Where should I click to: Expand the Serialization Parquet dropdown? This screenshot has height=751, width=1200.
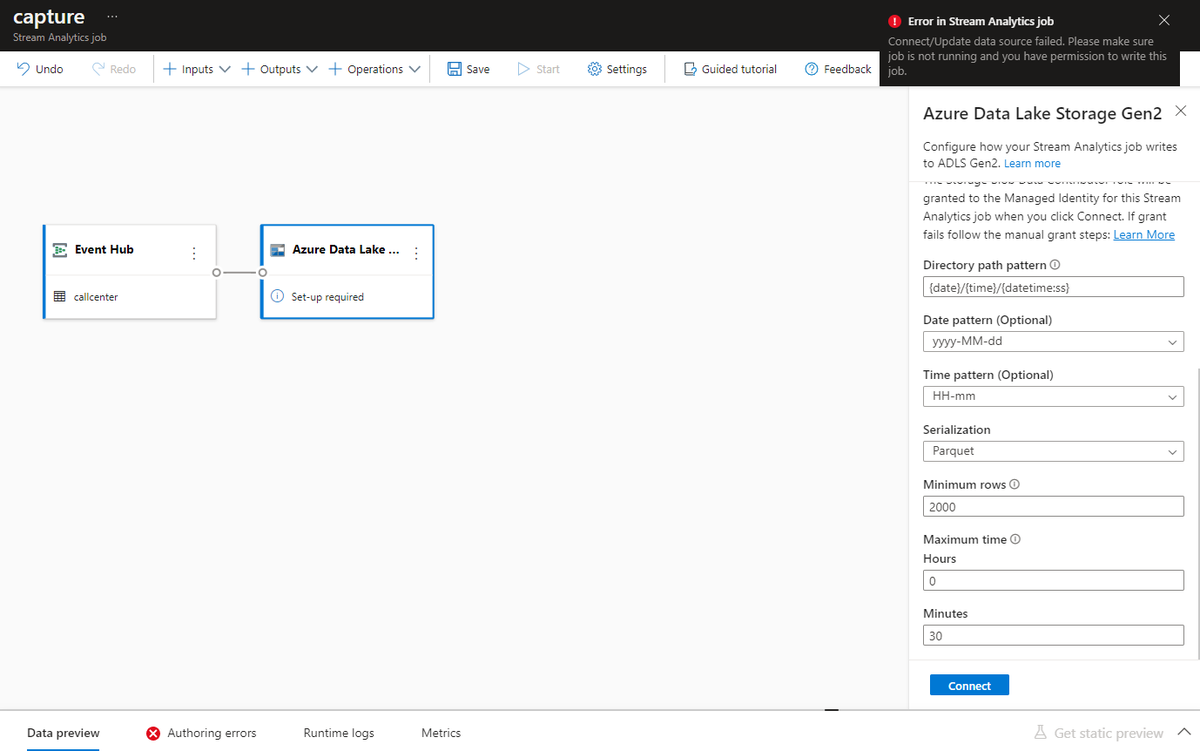pos(1053,451)
